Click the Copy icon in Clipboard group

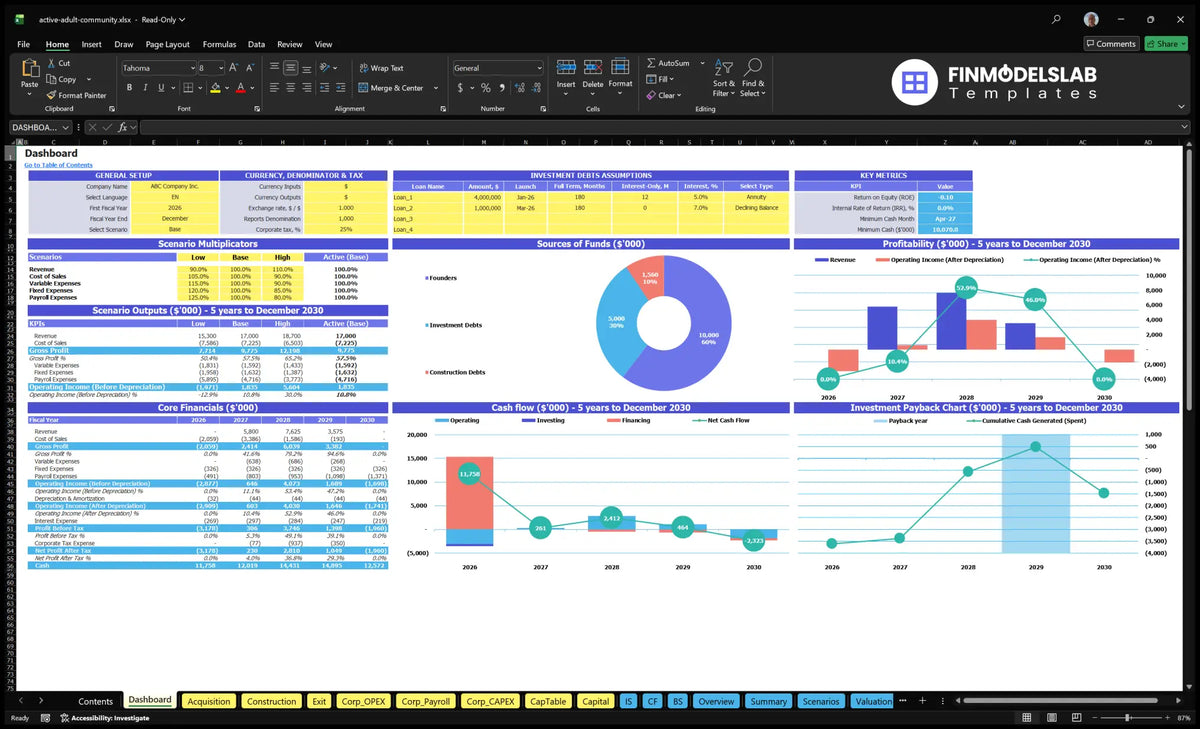coord(50,79)
